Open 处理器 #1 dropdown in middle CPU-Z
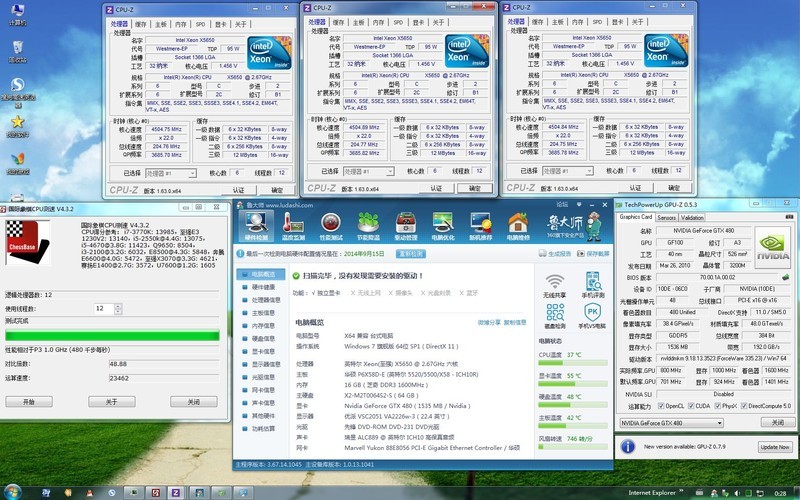The height and width of the screenshot is (500, 800). pyautogui.click(x=368, y=171)
